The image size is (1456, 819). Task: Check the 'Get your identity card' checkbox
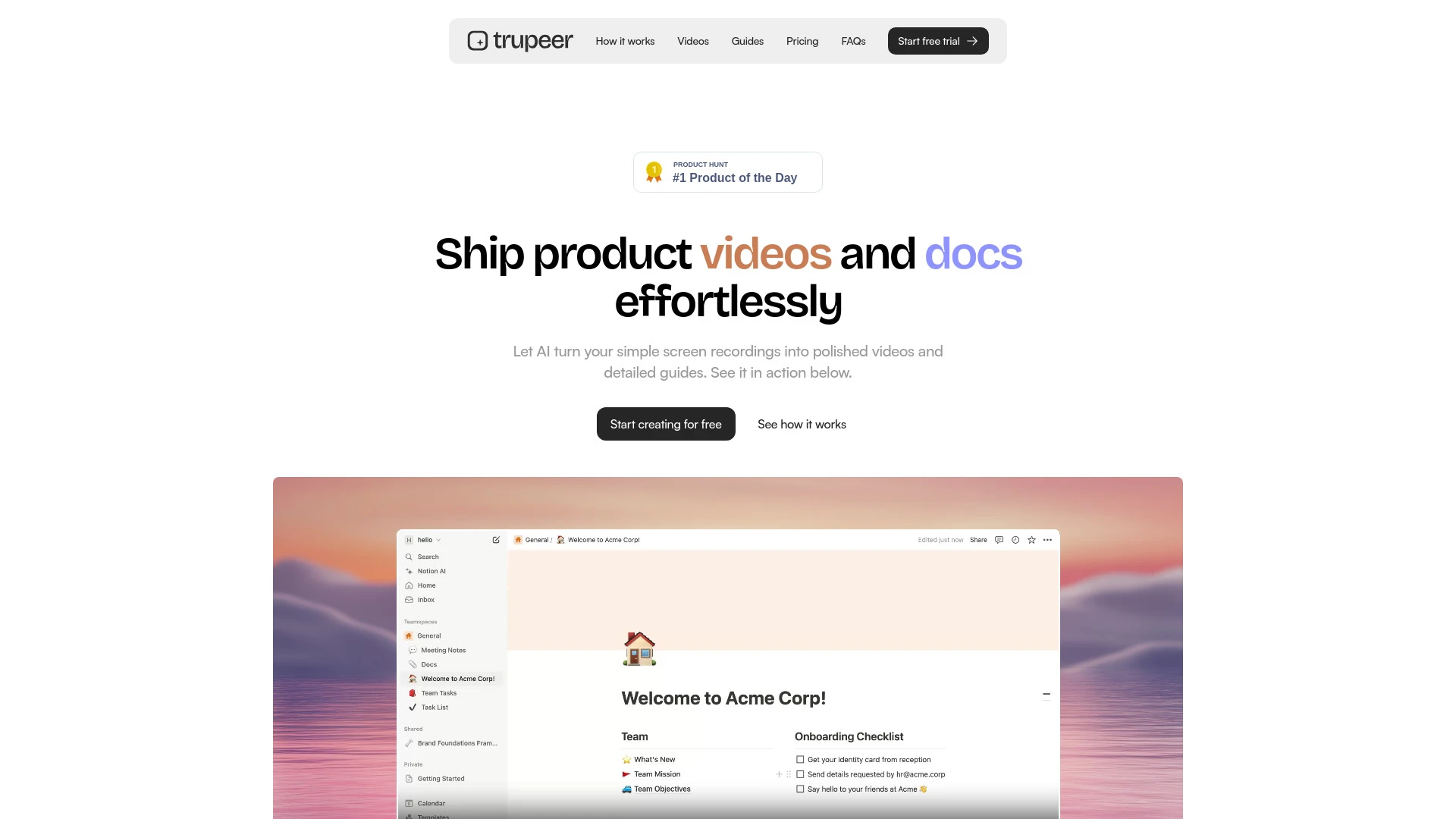tap(799, 759)
